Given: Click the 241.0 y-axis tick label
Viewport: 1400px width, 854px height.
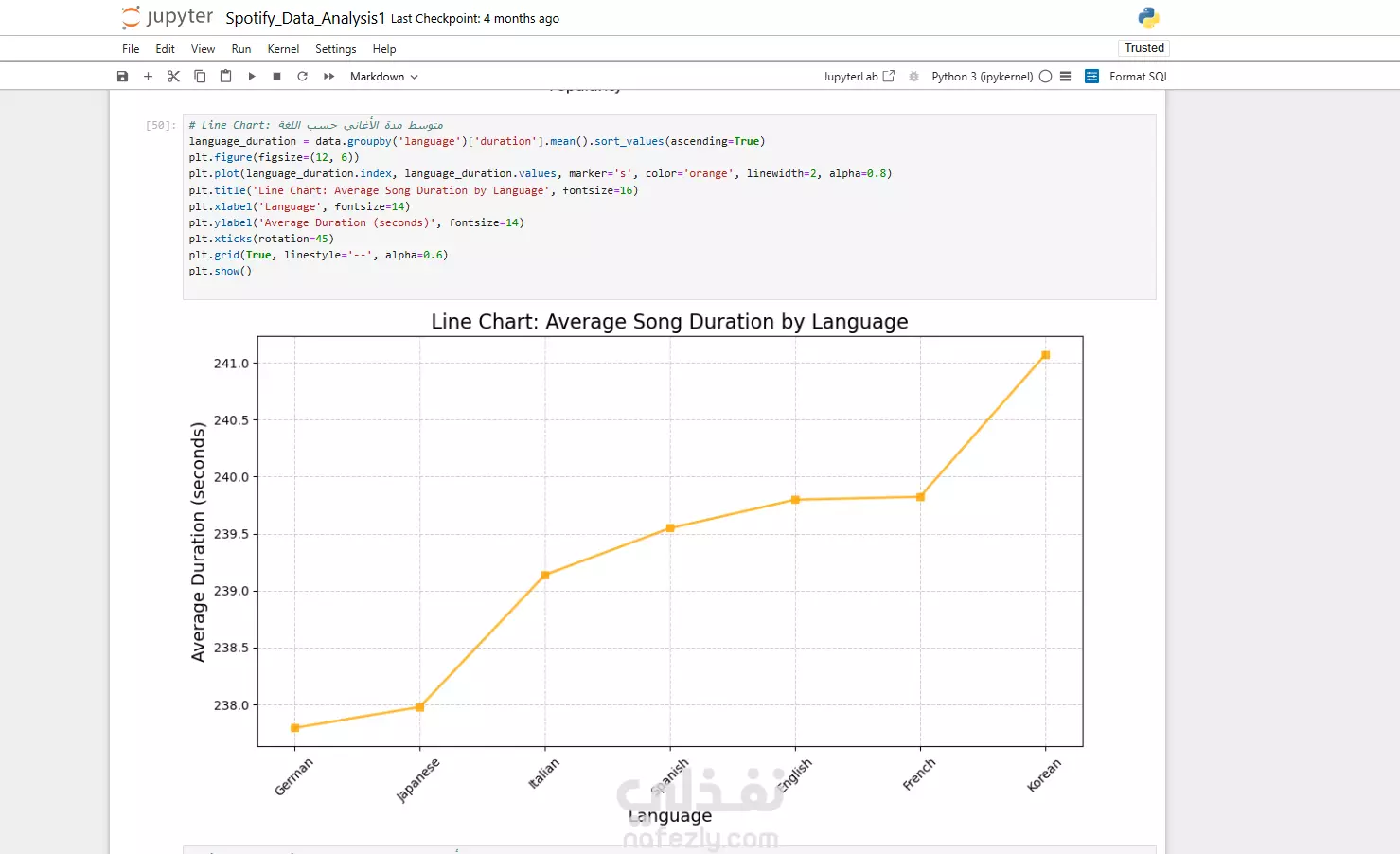Looking at the screenshot, I should pos(231,364).
